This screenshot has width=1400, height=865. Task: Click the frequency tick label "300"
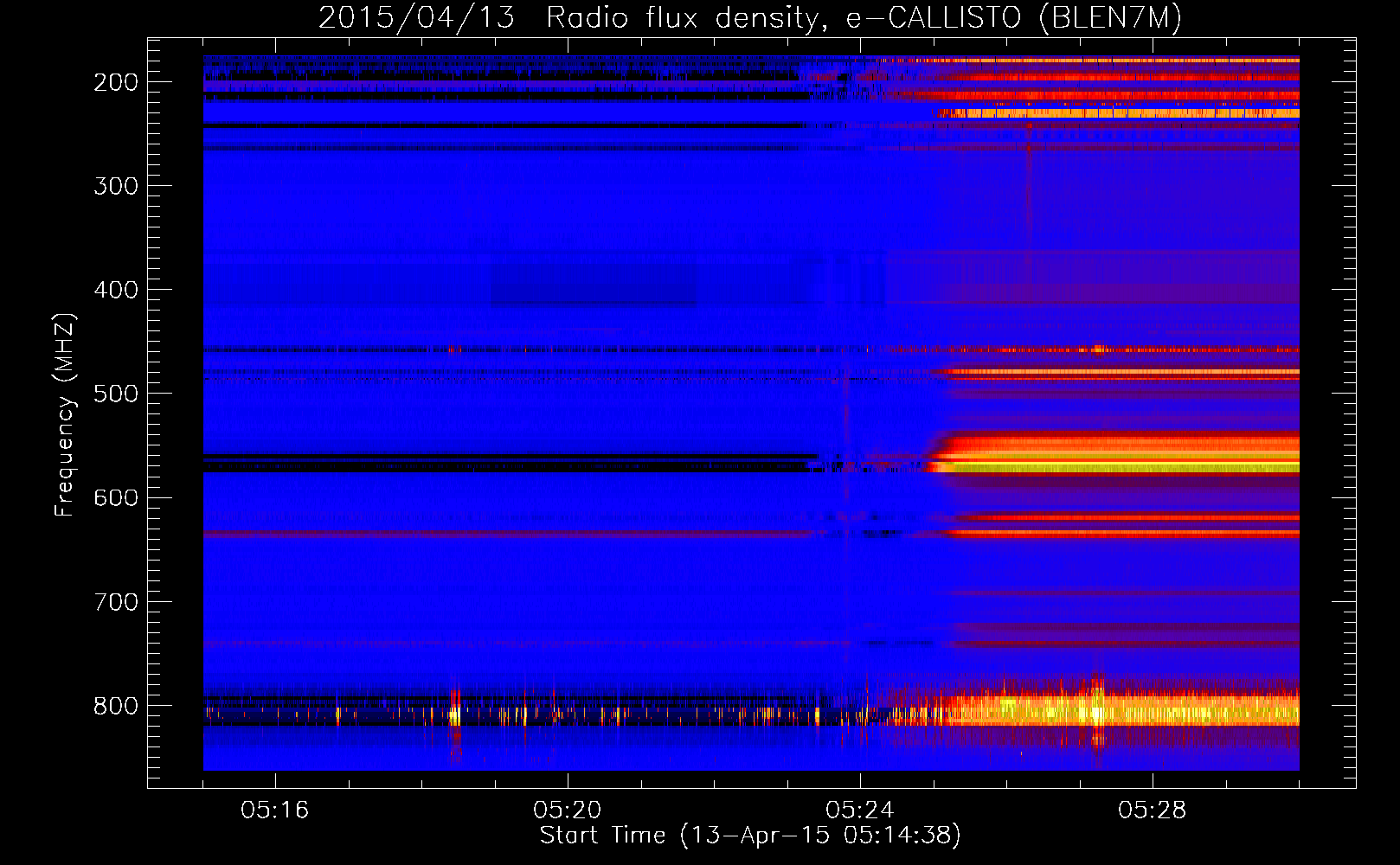116,186
